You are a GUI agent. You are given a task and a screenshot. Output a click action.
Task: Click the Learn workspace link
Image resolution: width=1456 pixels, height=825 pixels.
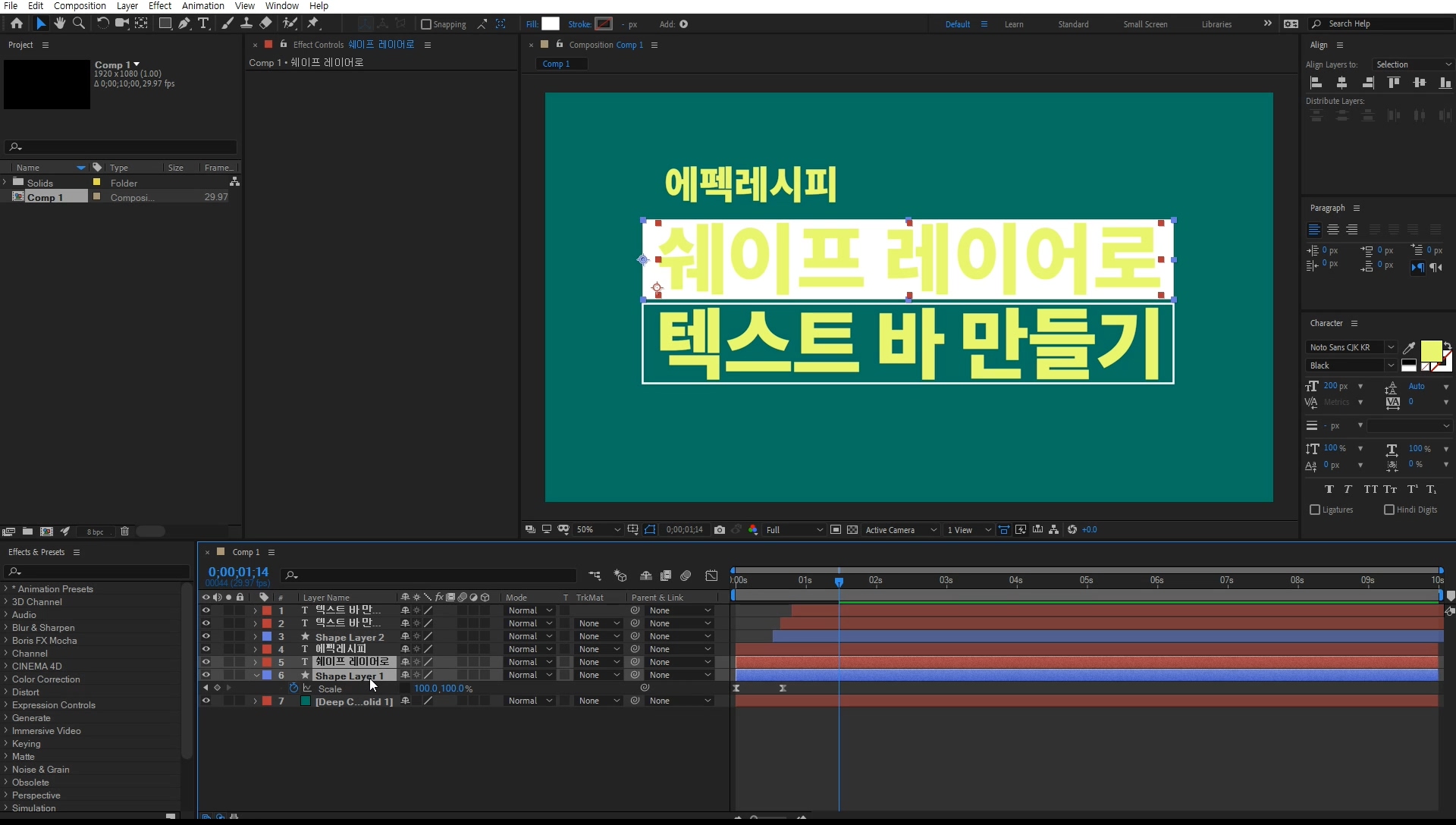(x=1014, y=24)
